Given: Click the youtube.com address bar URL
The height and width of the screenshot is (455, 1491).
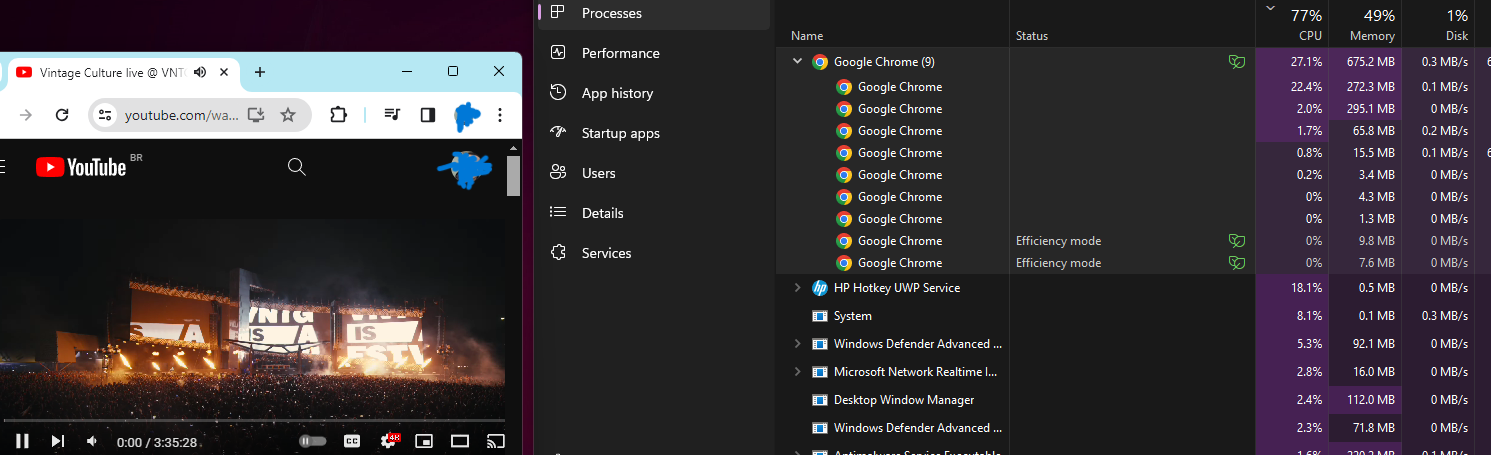Looking at the screenshot, I should (x=181, y=115).
